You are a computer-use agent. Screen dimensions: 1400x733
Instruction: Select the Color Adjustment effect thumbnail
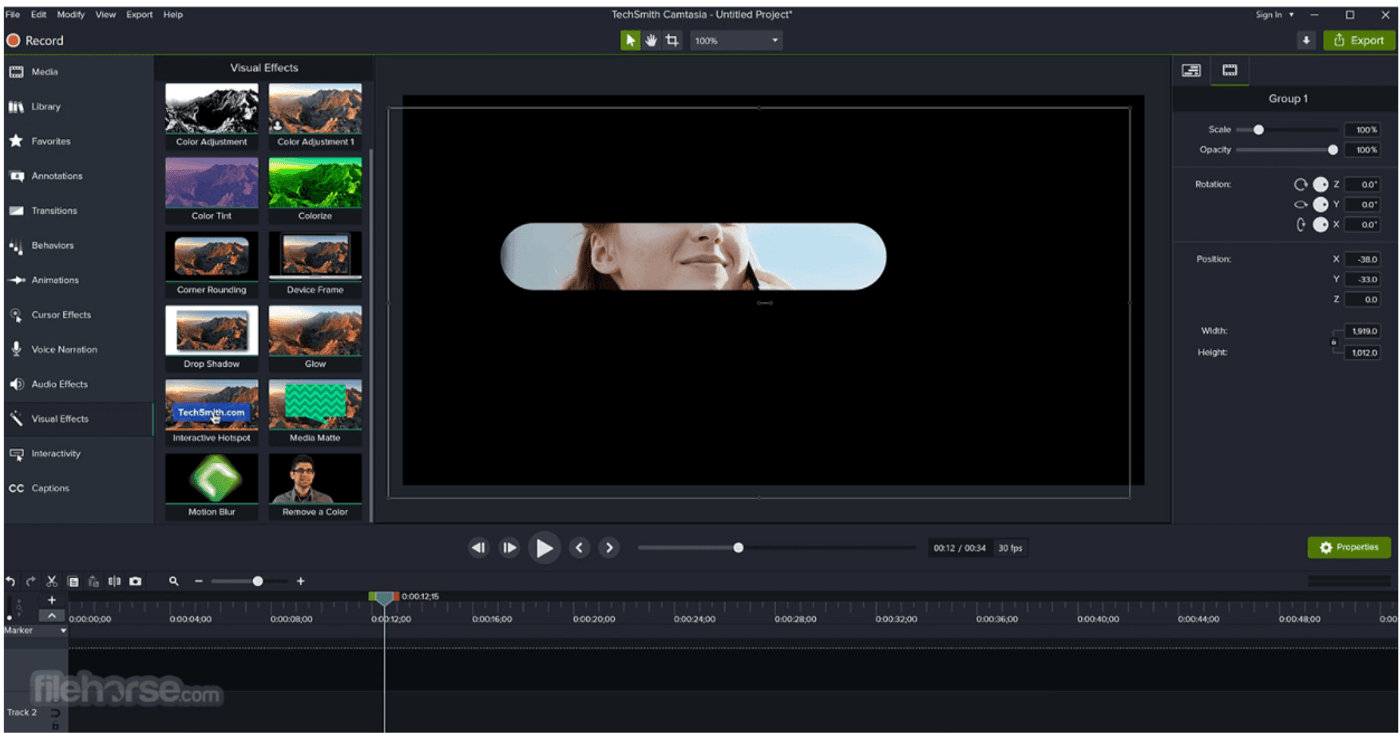(x=211, y=116)
